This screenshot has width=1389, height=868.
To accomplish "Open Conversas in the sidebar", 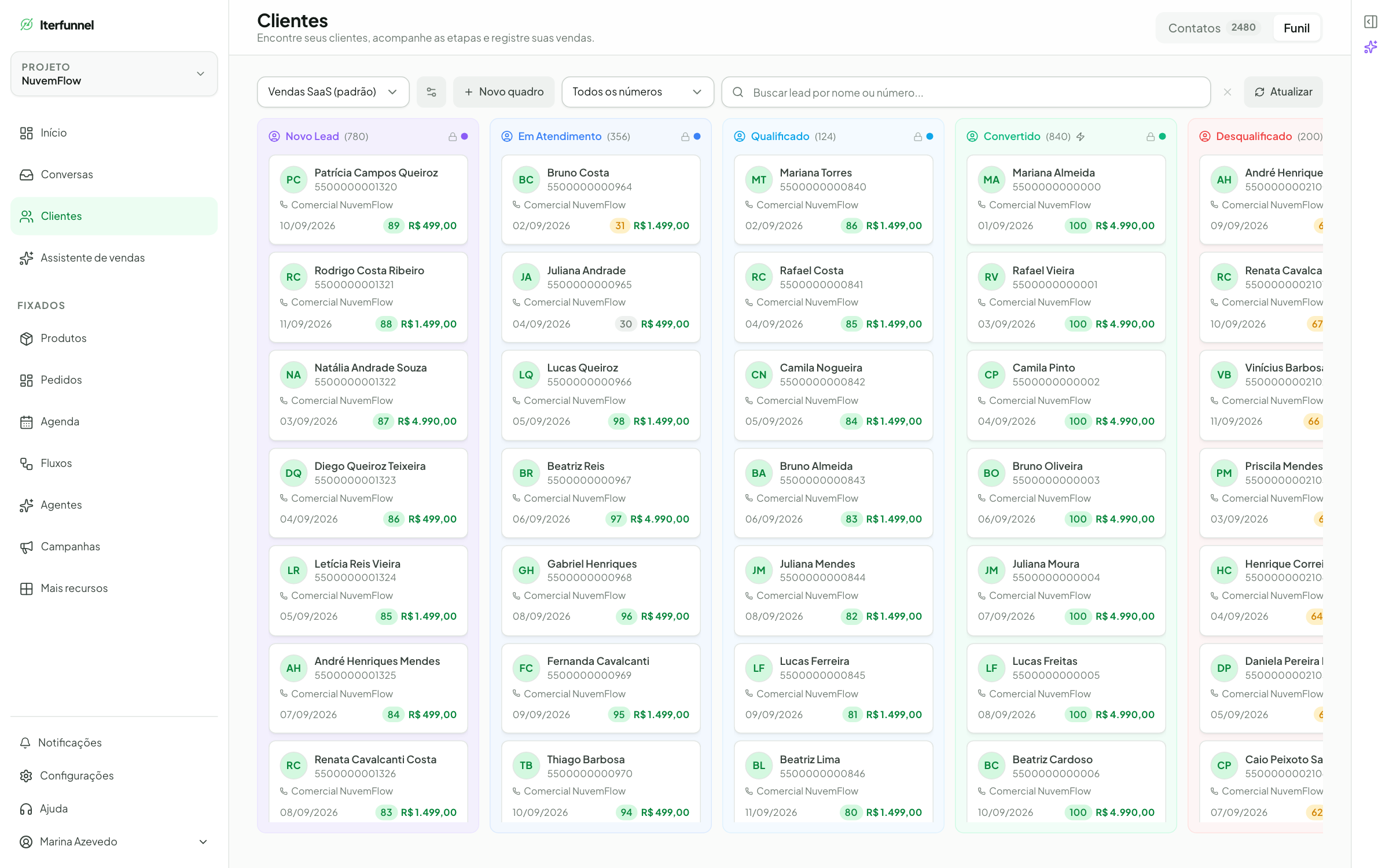I will pyautogui.click(x=114, y=175).
